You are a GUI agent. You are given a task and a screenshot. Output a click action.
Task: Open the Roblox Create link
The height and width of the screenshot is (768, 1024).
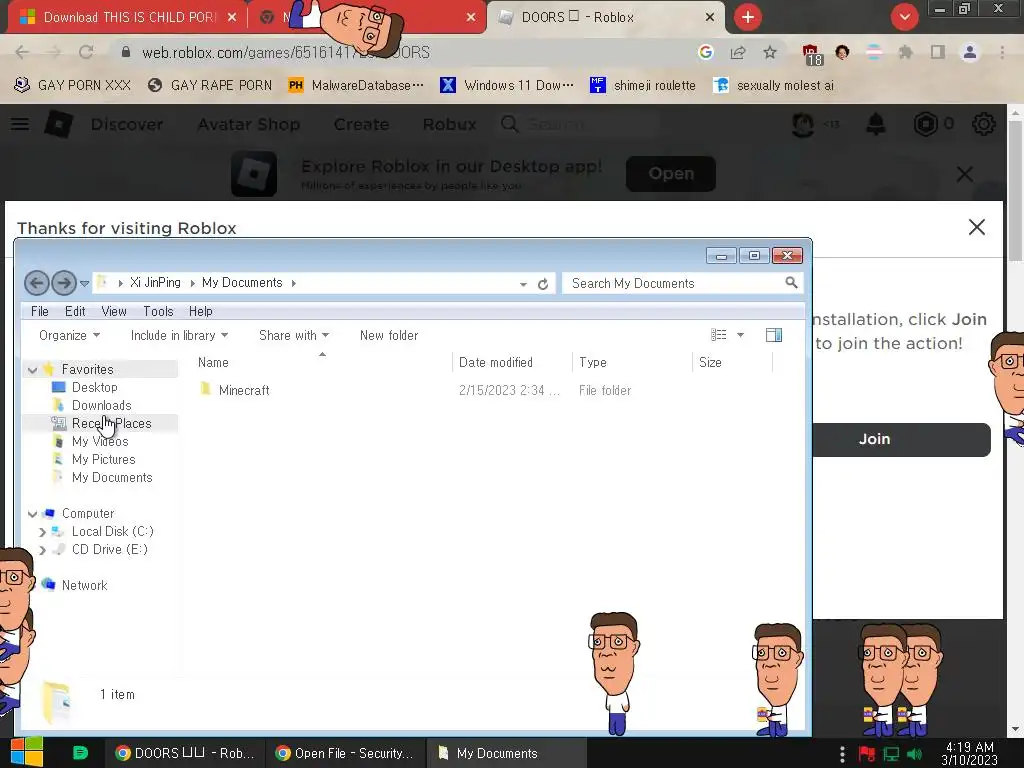[x=361, y=124]
